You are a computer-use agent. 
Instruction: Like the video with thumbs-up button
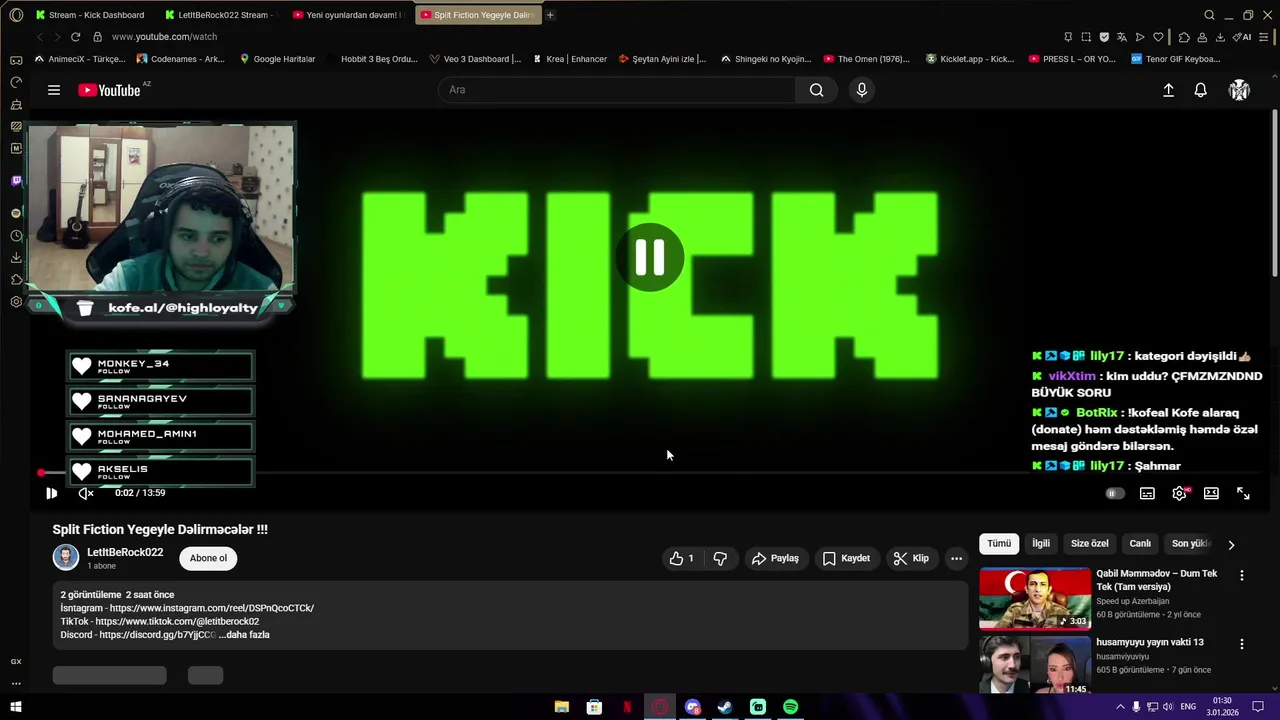pos(682,558)
